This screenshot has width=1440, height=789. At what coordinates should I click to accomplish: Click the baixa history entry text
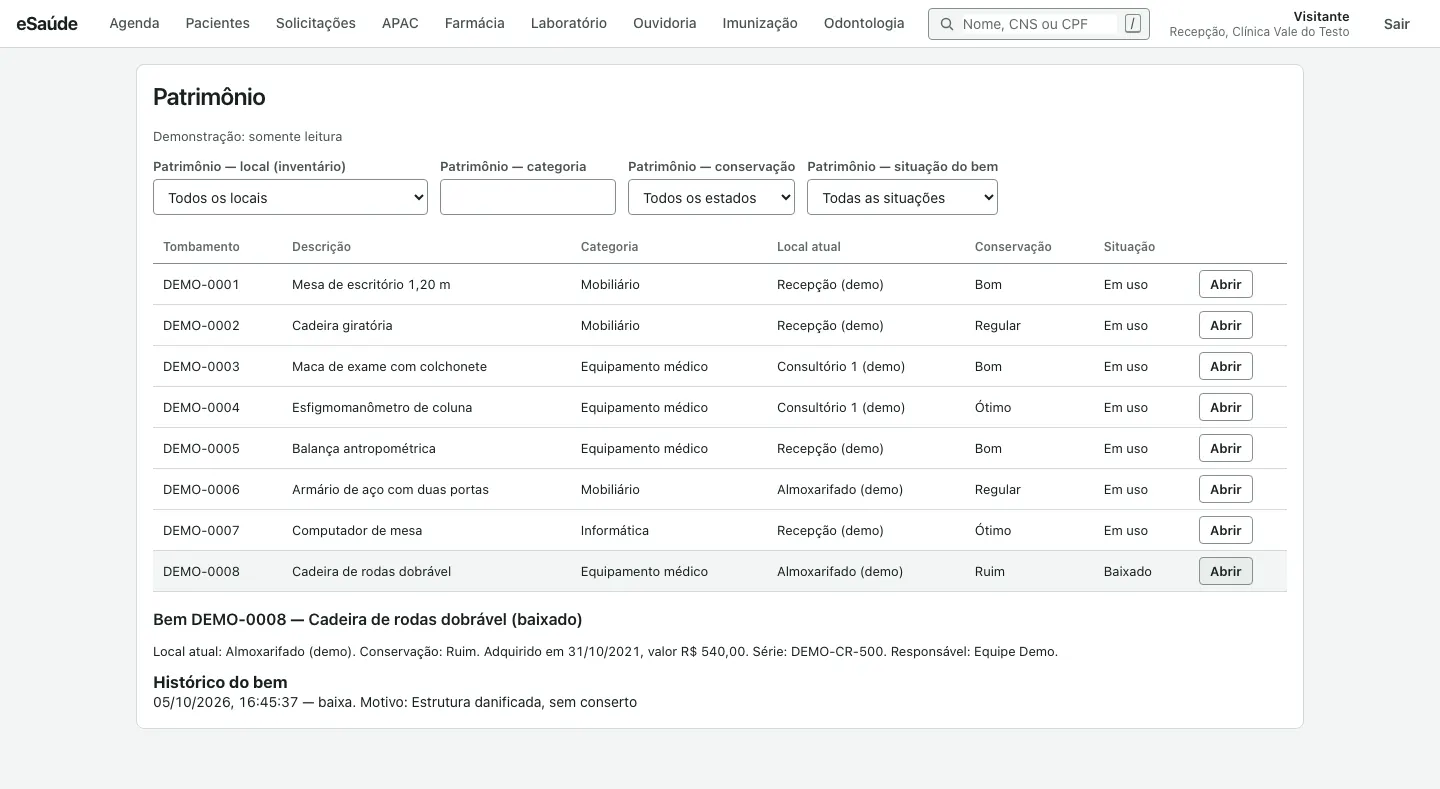pyautogui.click(x=395, y=702)
